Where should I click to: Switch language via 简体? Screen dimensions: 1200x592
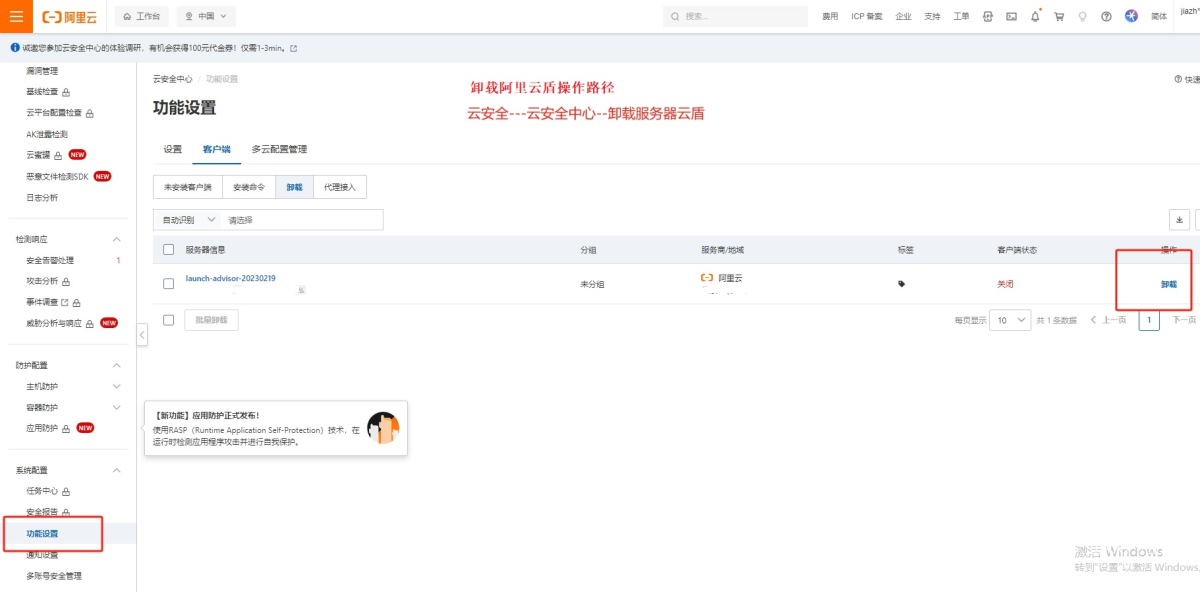[1159, 16]
